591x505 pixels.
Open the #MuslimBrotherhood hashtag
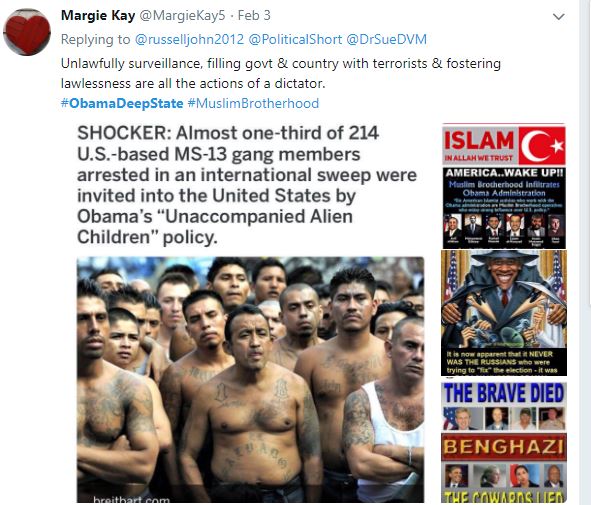[x=253, y=103]
